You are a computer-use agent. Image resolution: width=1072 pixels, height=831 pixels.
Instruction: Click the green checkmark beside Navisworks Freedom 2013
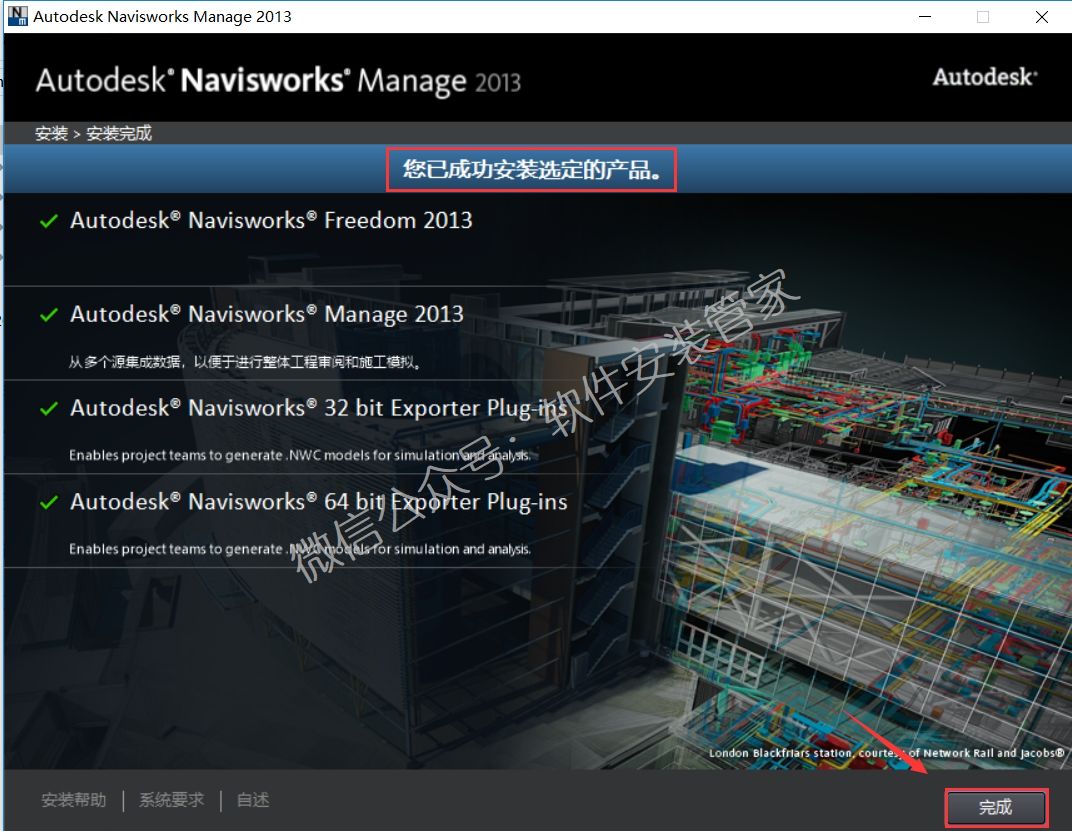(48, 221)
